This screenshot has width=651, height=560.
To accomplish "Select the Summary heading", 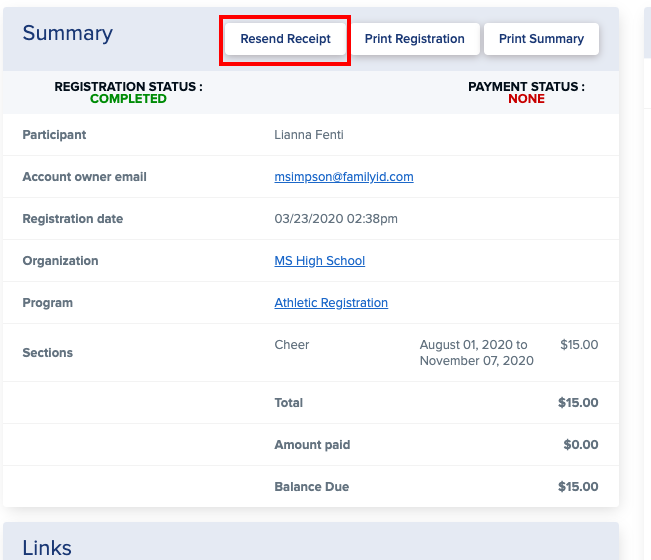I will pos(68,33).
